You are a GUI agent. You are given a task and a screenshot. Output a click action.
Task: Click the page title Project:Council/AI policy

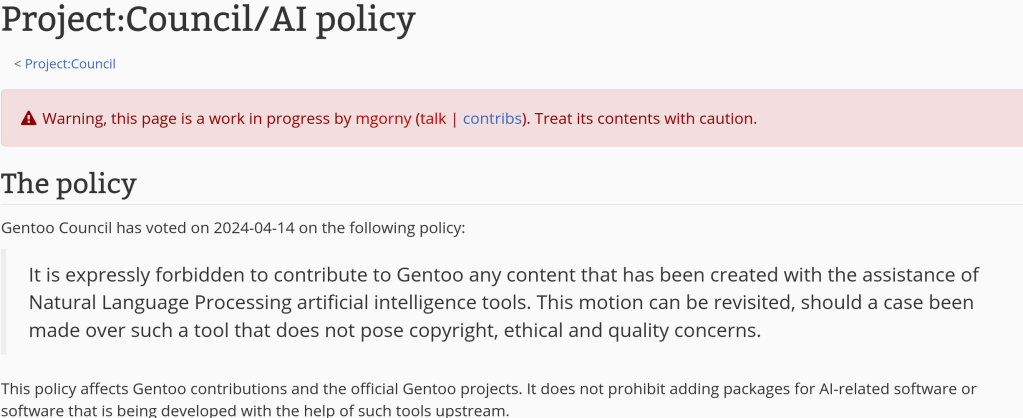[x=208, y=19]
